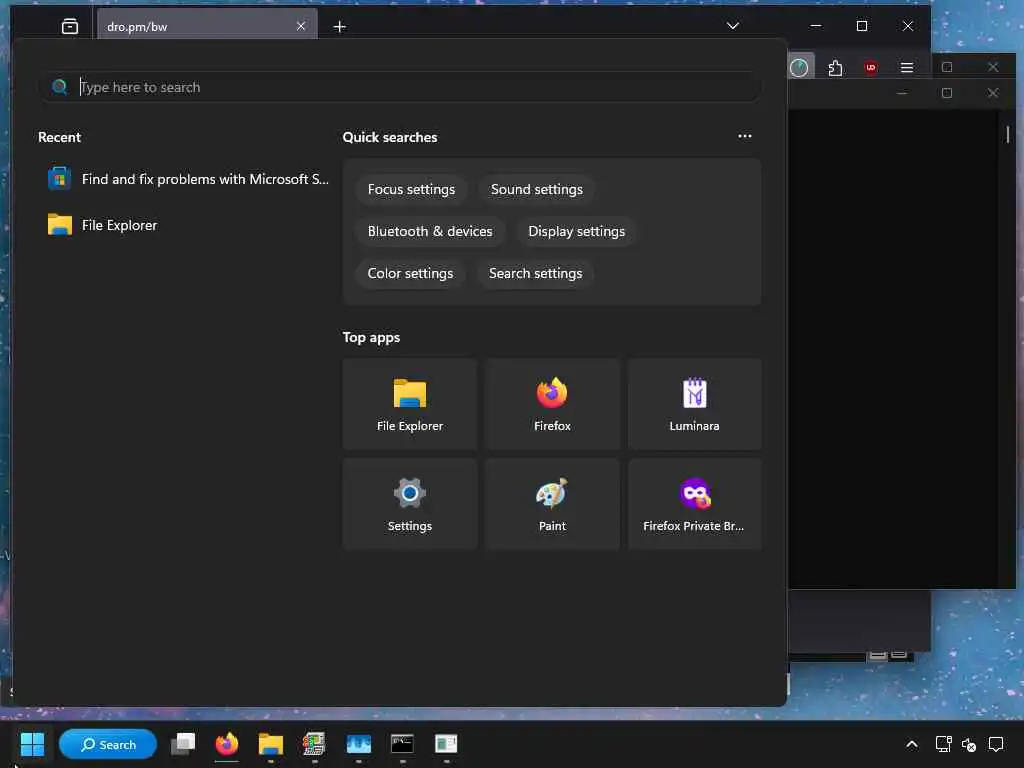Open Firefox View icon left of tabs
The height and width of the screenshot is (768, 1024).
coord(70,27)
